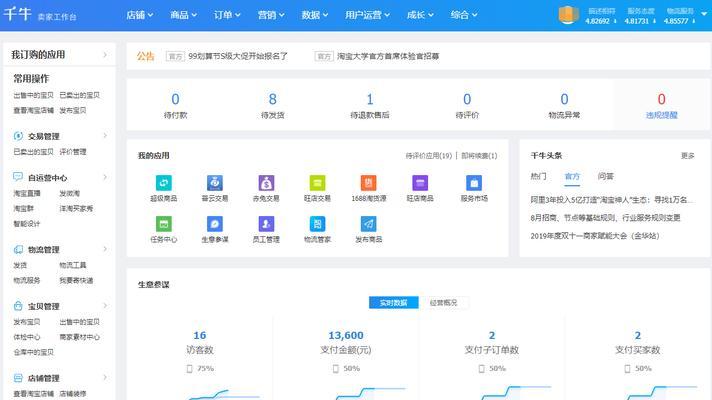Viewport: 712px width, 400px height.
Task: Launch the 物流管家 app
Action: 317,224
